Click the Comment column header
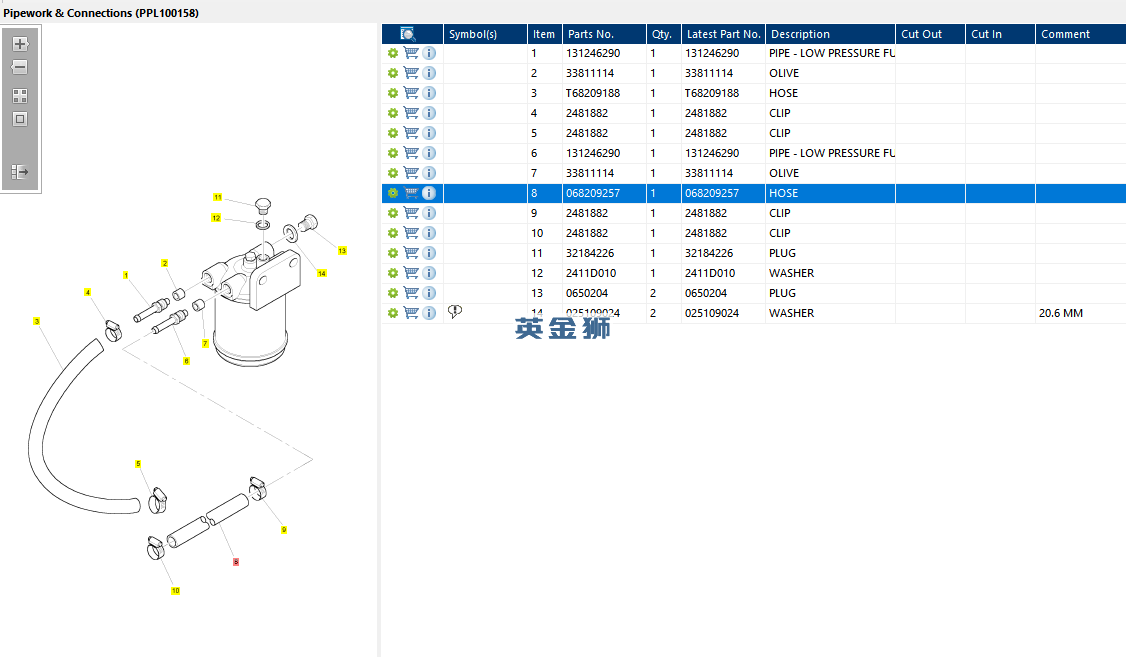The image size is (1126, 657). (1081, 34)
